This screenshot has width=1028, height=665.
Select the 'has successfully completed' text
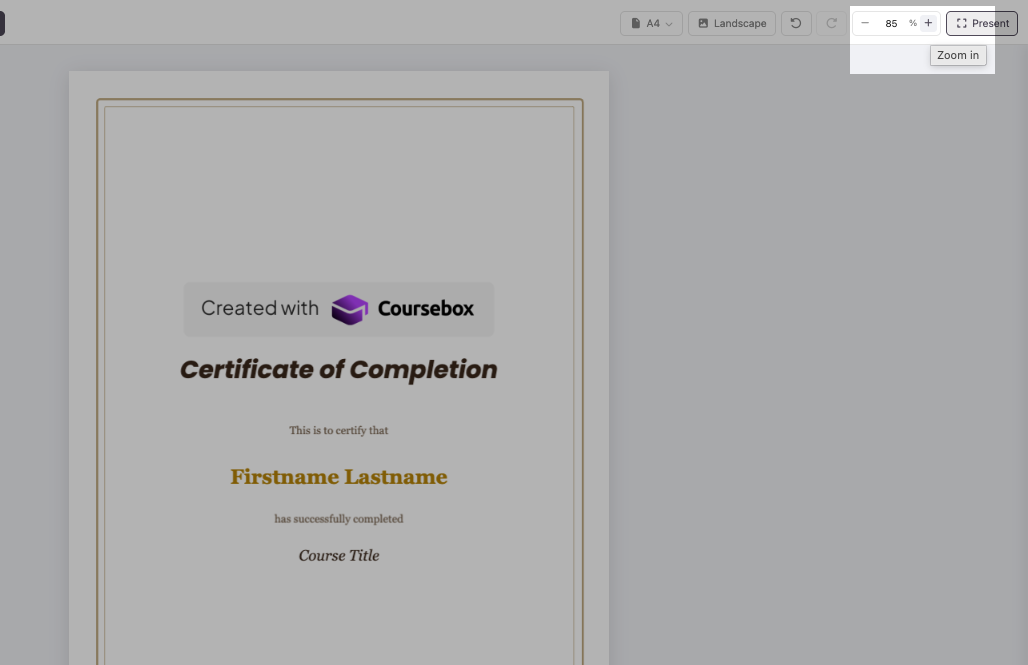(338, 519)
